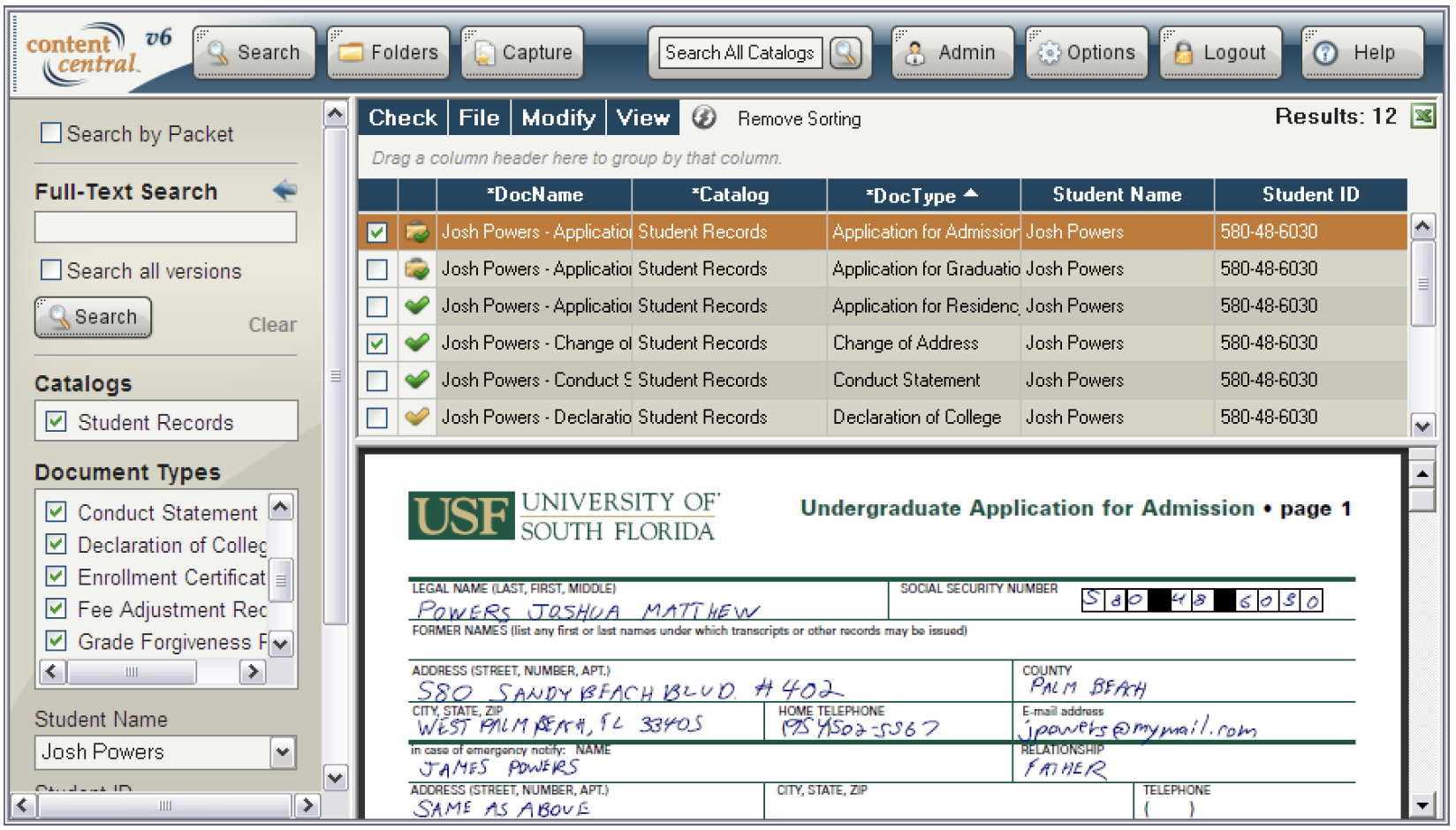Open the Modify menu
The image size is (1456, 830).
tap(558, 117)
